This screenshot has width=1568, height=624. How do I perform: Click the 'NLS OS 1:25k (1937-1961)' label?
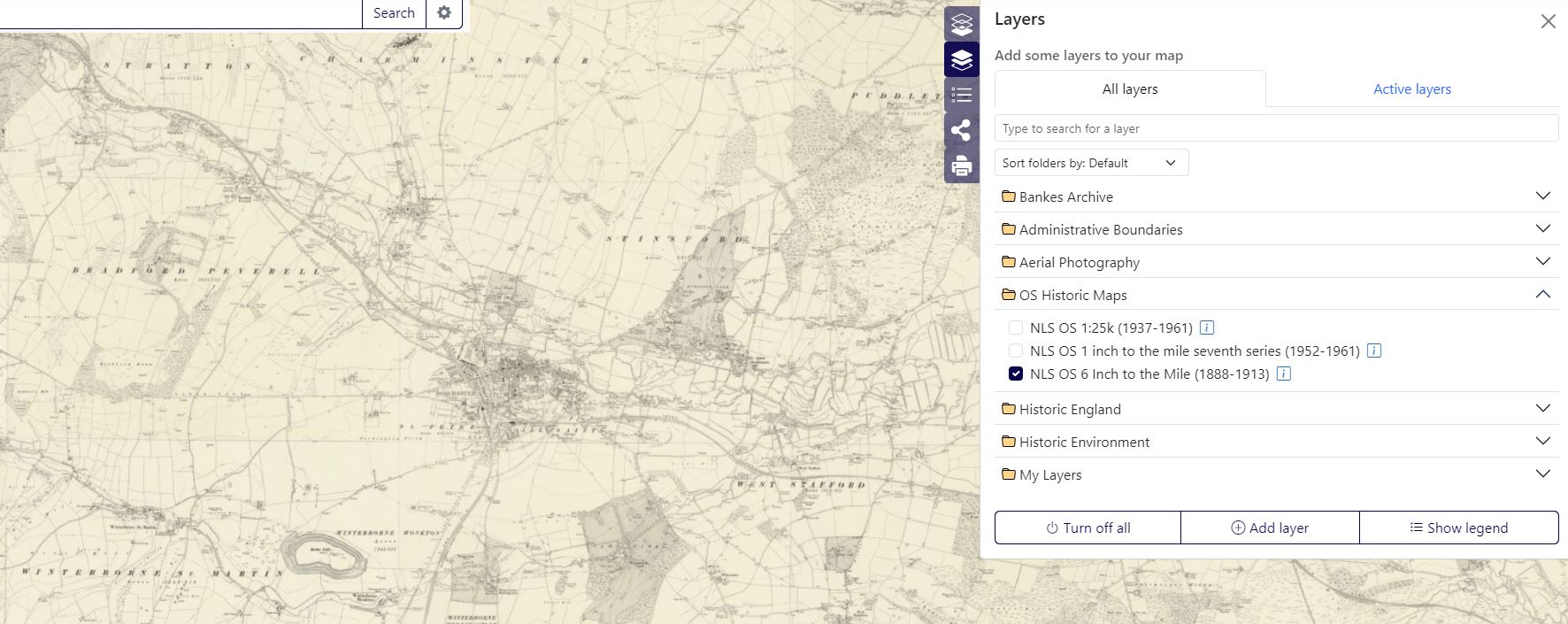[1111, 327]
